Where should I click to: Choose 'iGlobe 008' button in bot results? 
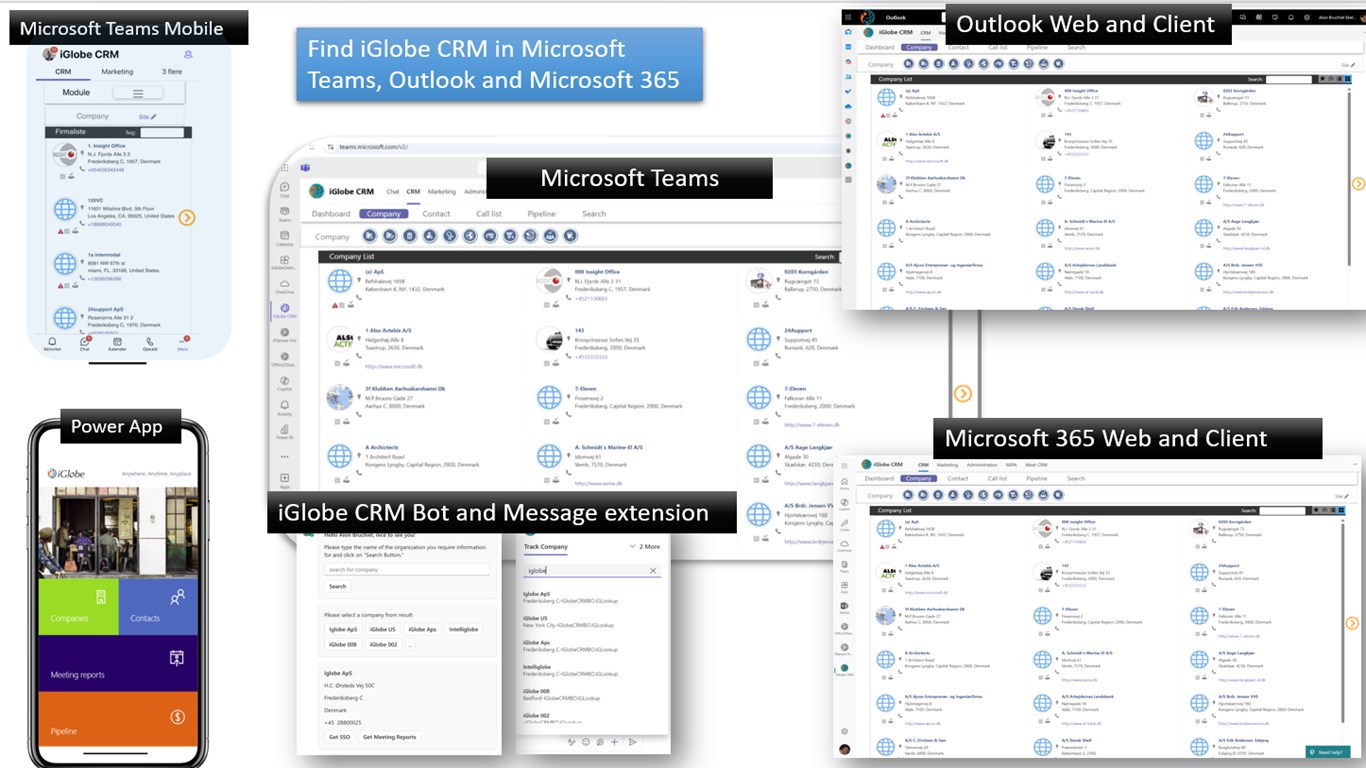[x=343, y=645]
